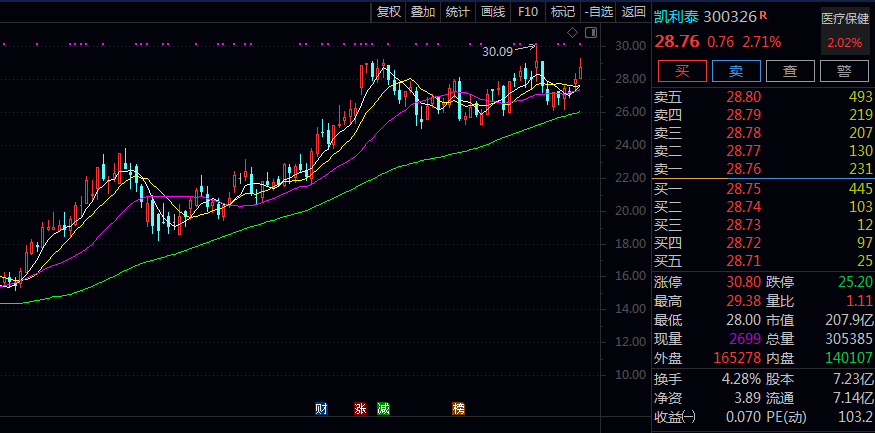Click the 返回 back button
The height and width of the screenshot is (433, 875).
pyautogui.click(x=633, y=11)
